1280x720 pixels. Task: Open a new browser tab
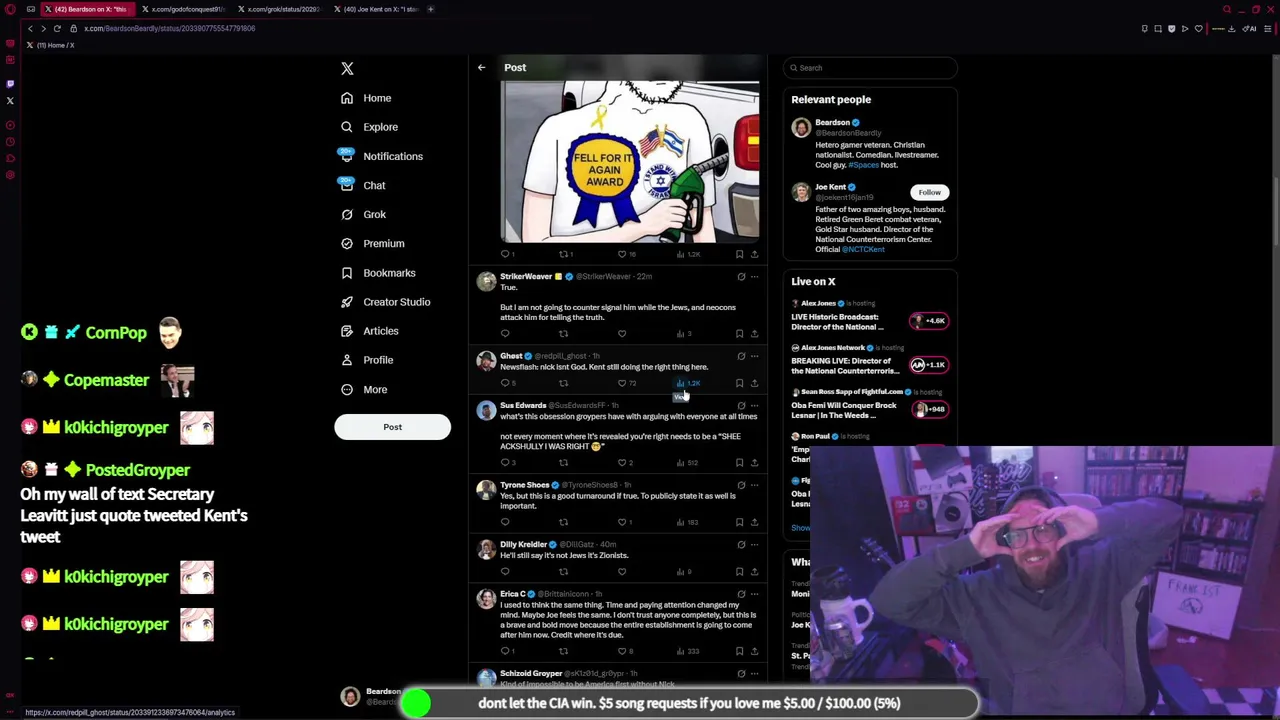(431, 9)
